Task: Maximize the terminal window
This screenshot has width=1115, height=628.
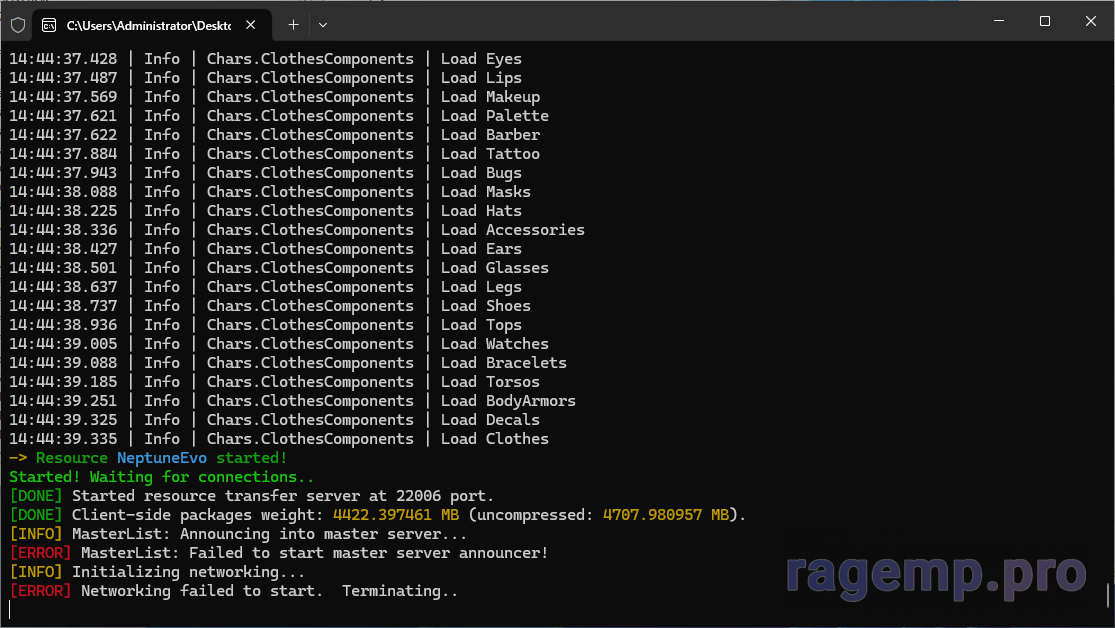Action: click(x=1044, y=21)
